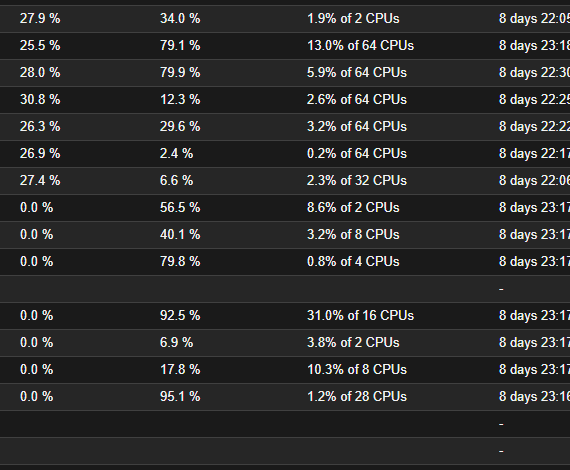Select the 1.2% of 28 CPUs row
This screenshot has height=470, width=570.
point(285,397)
